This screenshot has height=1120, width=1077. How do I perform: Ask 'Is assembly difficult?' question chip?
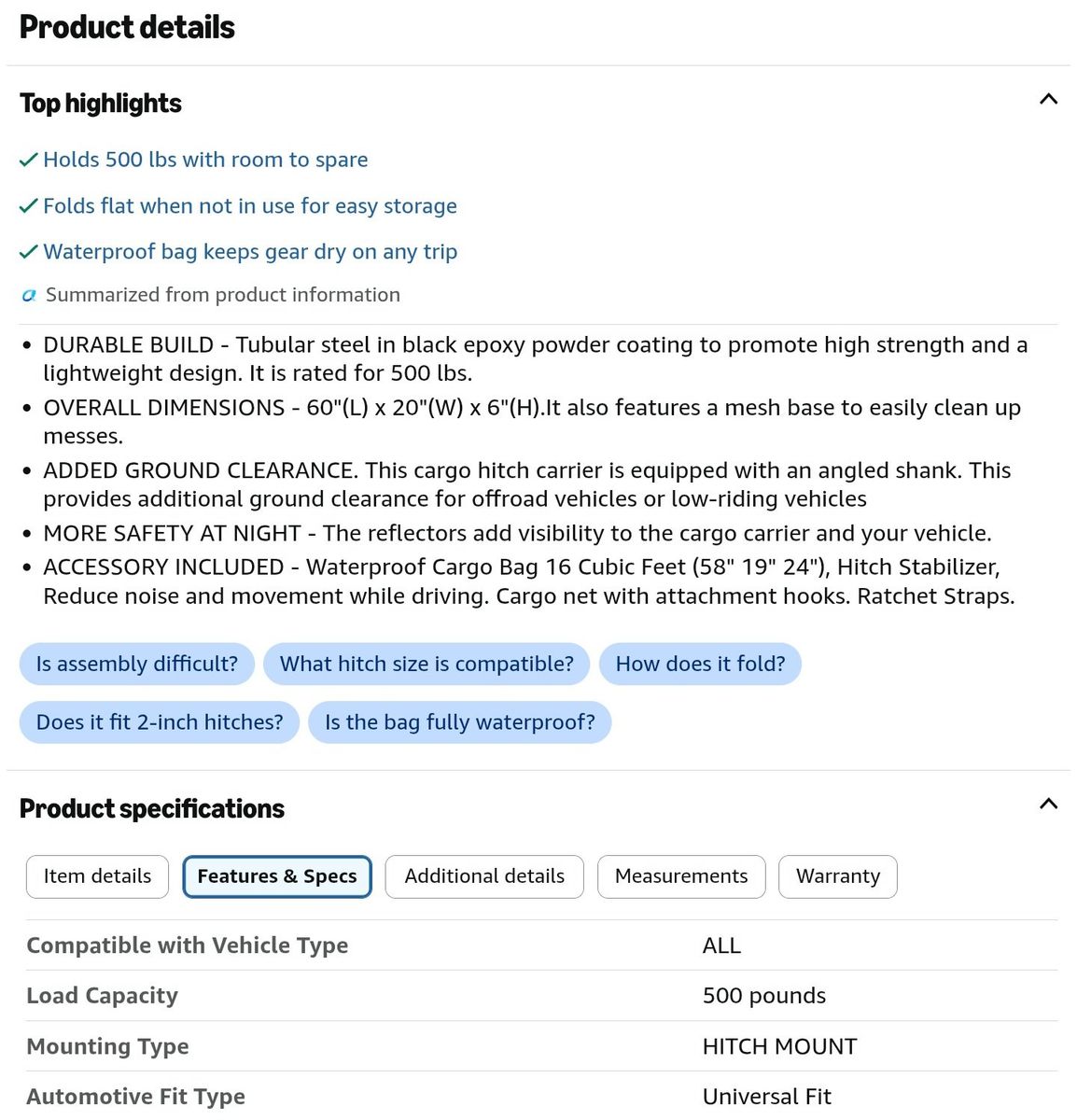136,664
